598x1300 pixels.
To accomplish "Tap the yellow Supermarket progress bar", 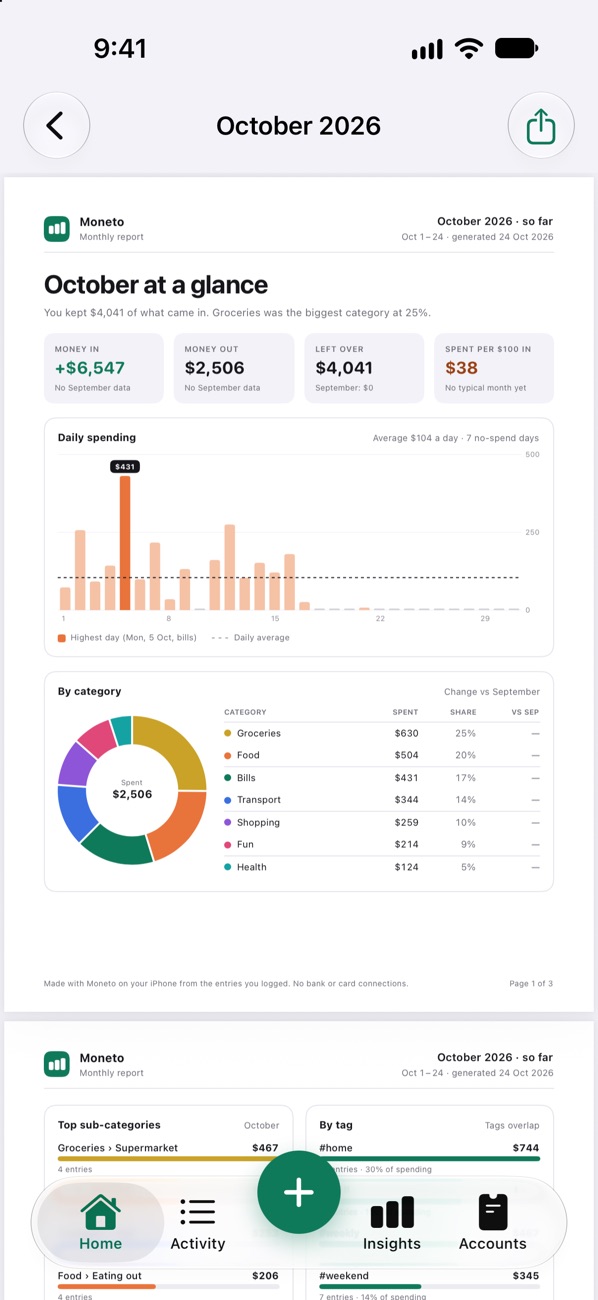I will point(168,1159).
